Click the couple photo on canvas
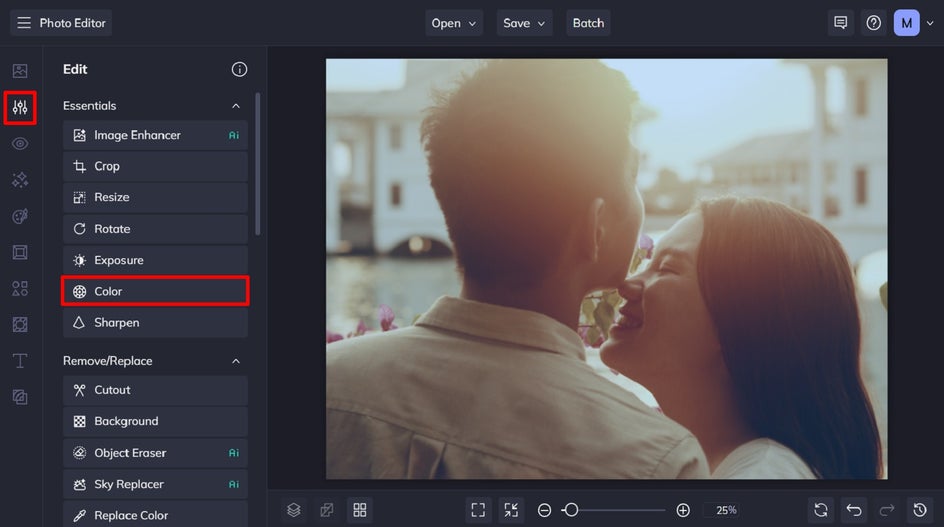Screen dimensions: 944x527 coord(606,269)
